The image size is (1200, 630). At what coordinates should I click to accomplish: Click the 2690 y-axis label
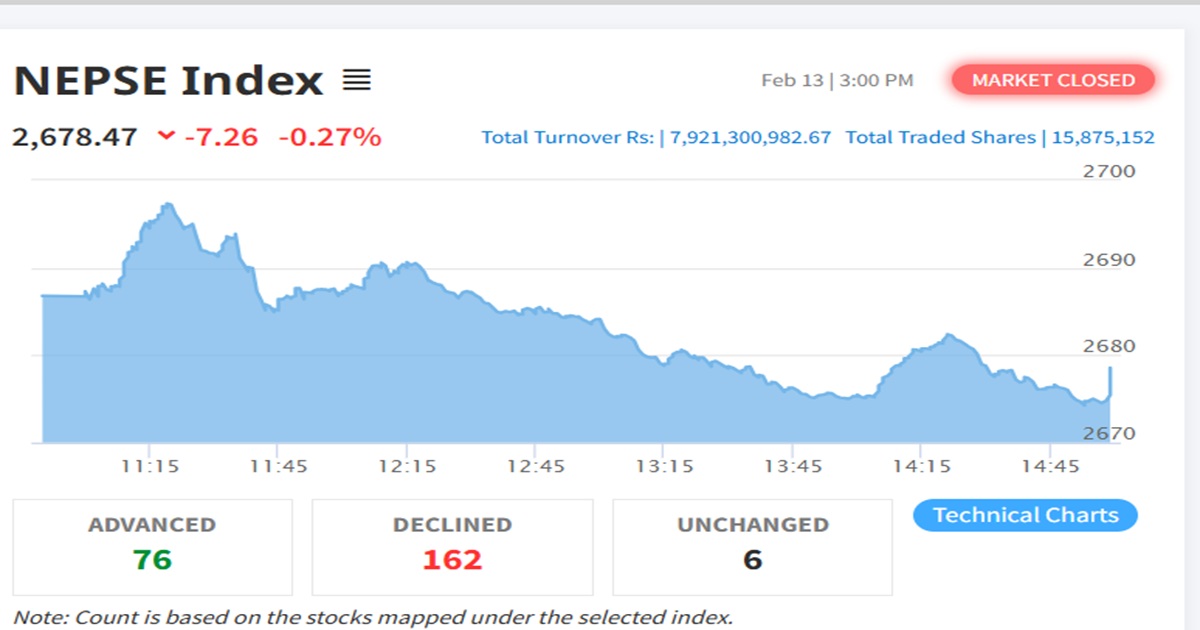[1109, 260]
